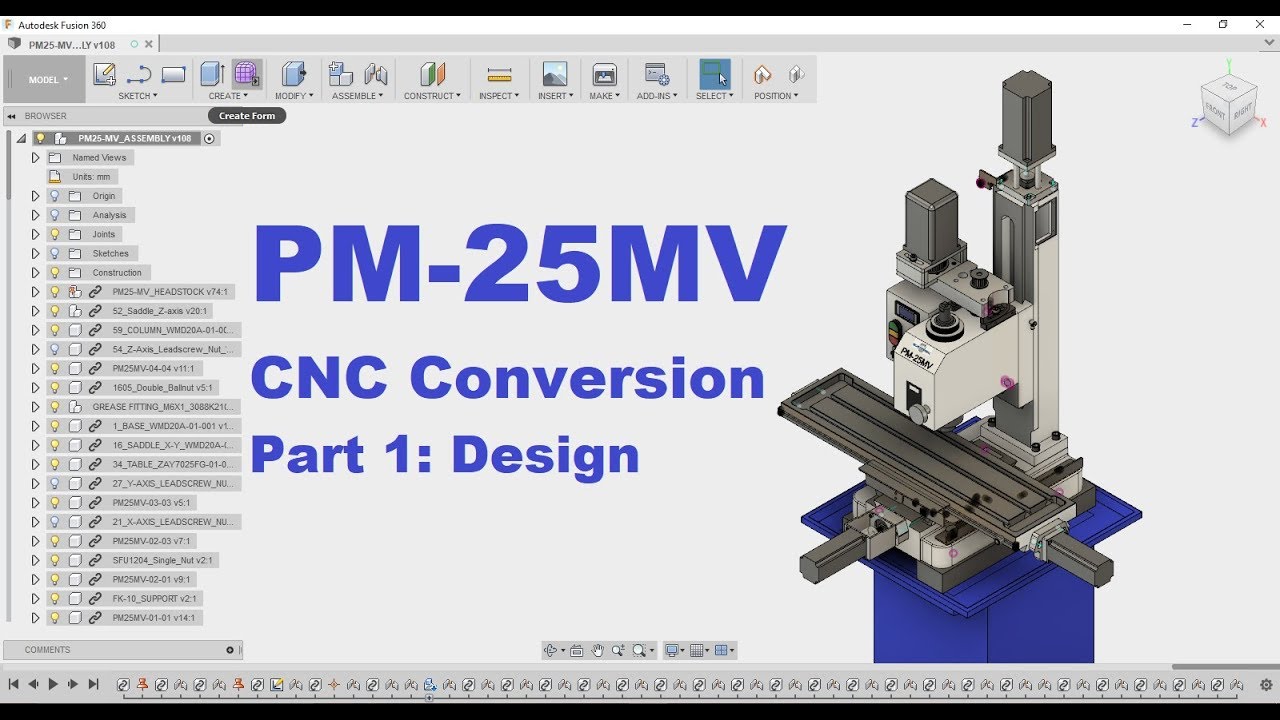Step to the next timeline feature
This screenshot has height=720, width=1280.
(73, 685)
